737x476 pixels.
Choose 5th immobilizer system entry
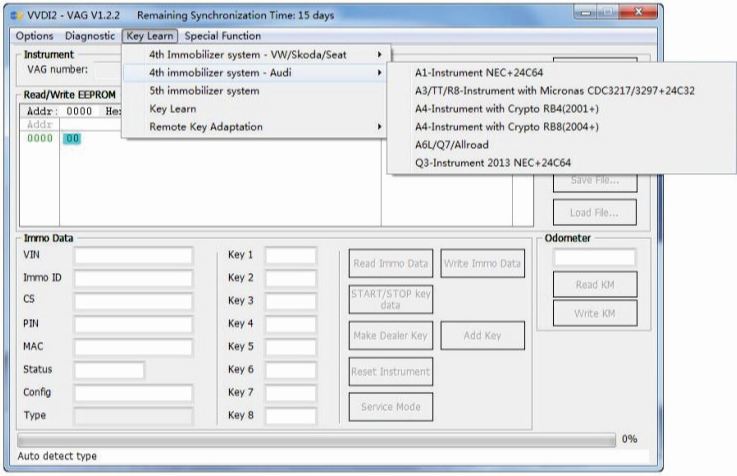click(x=256, y=91)
